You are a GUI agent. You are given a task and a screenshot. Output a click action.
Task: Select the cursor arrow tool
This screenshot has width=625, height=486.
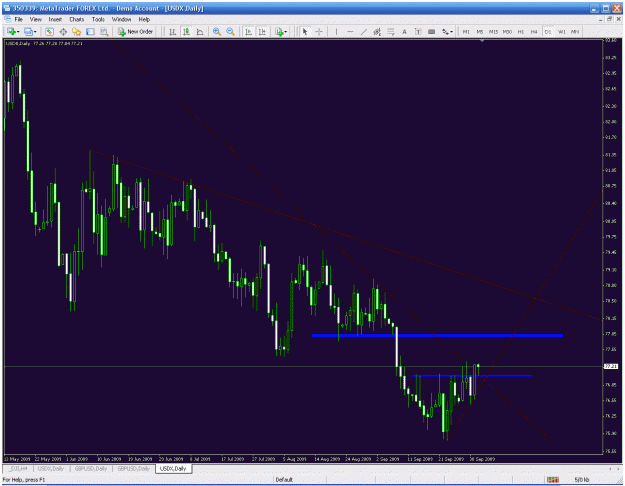pos(305,31)
